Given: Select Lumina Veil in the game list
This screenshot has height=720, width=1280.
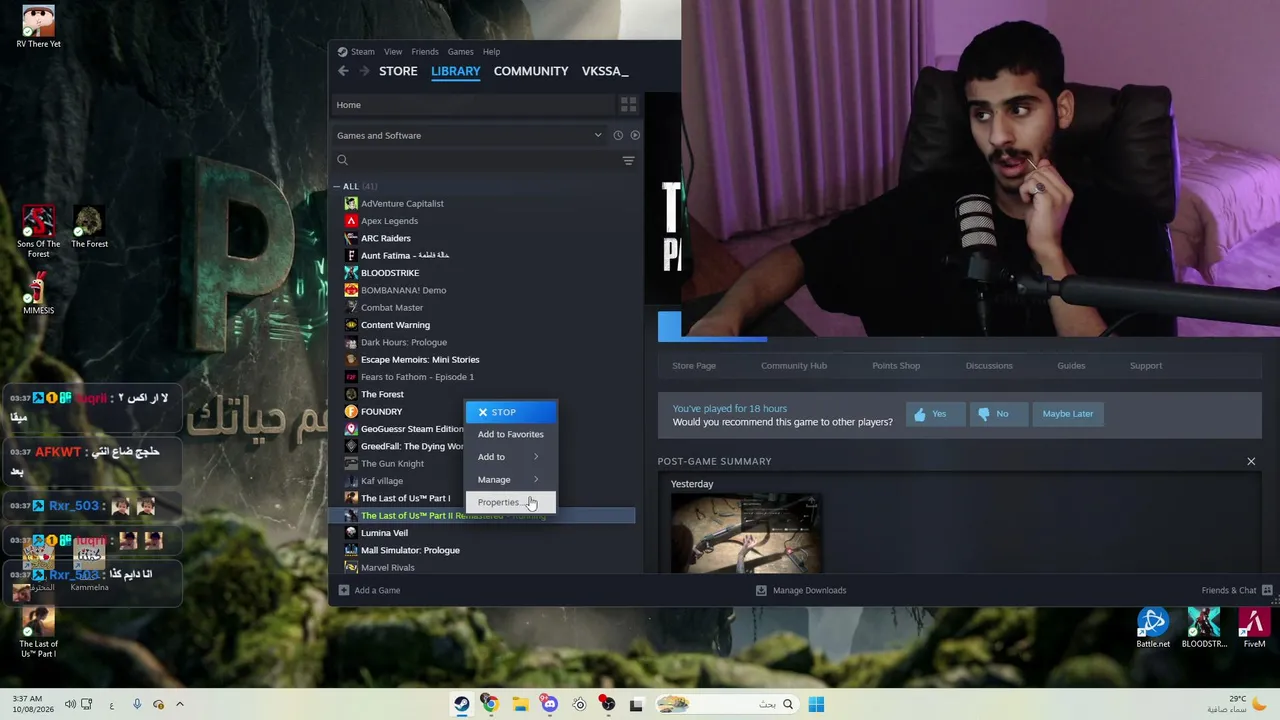Looking at the screenshot, I should (x=384, y=533).
